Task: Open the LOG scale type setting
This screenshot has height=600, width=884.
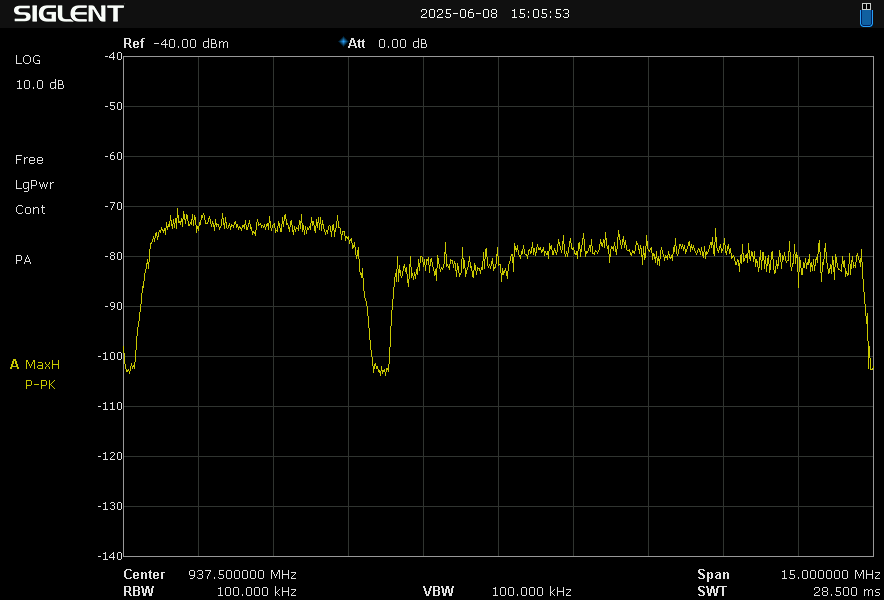Action: [x=28, y=59]
